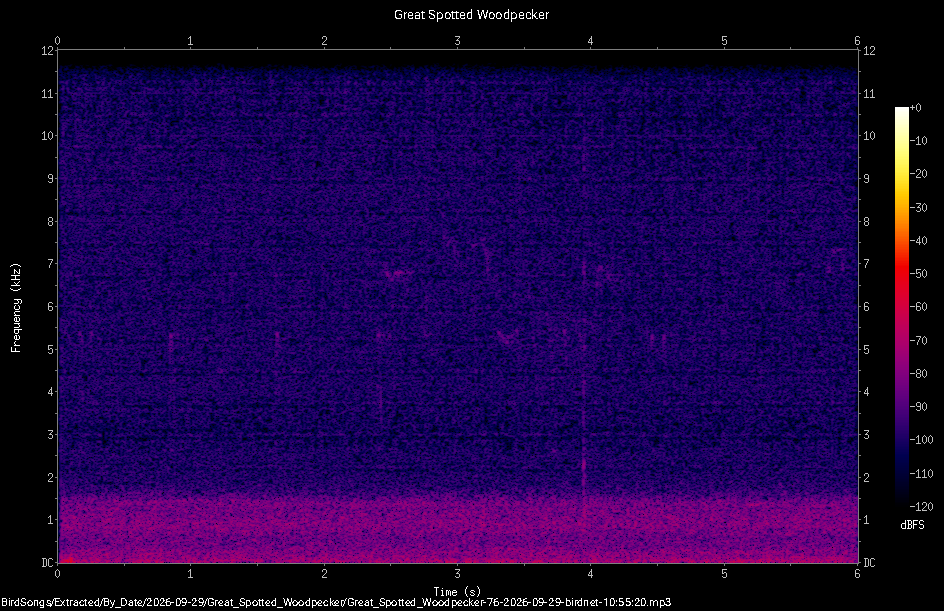The height and width of the screenshot is (611, 944).
Task: Click "5" on the top time axis
Action: (724, 41)
